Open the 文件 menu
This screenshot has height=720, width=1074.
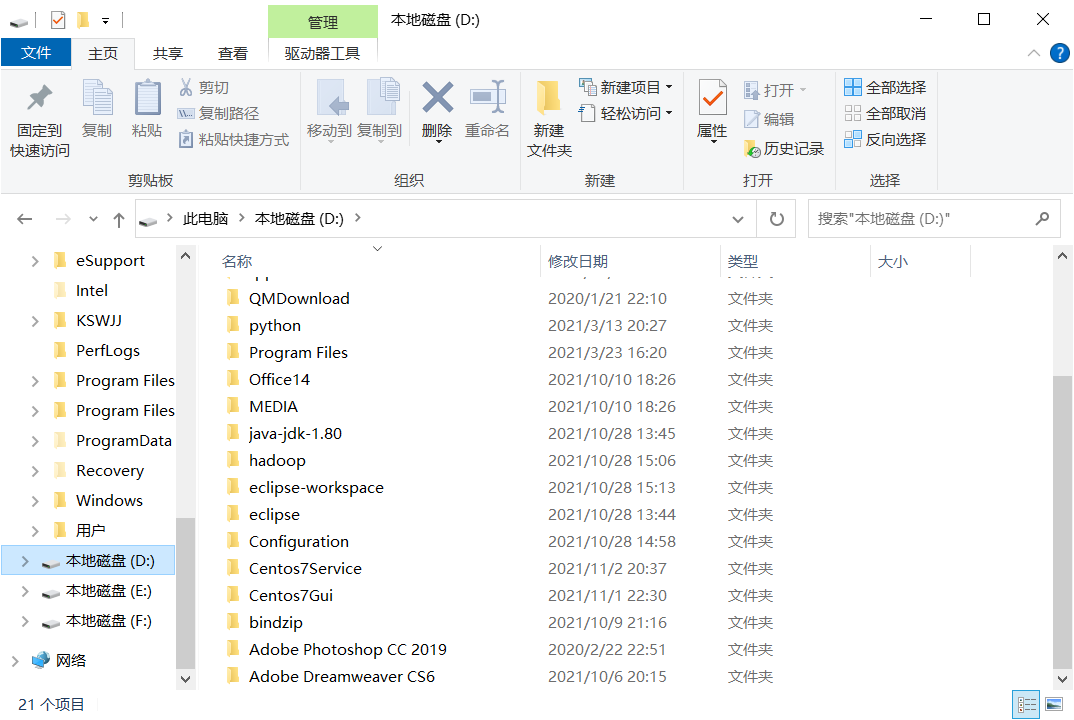point(36,52)
